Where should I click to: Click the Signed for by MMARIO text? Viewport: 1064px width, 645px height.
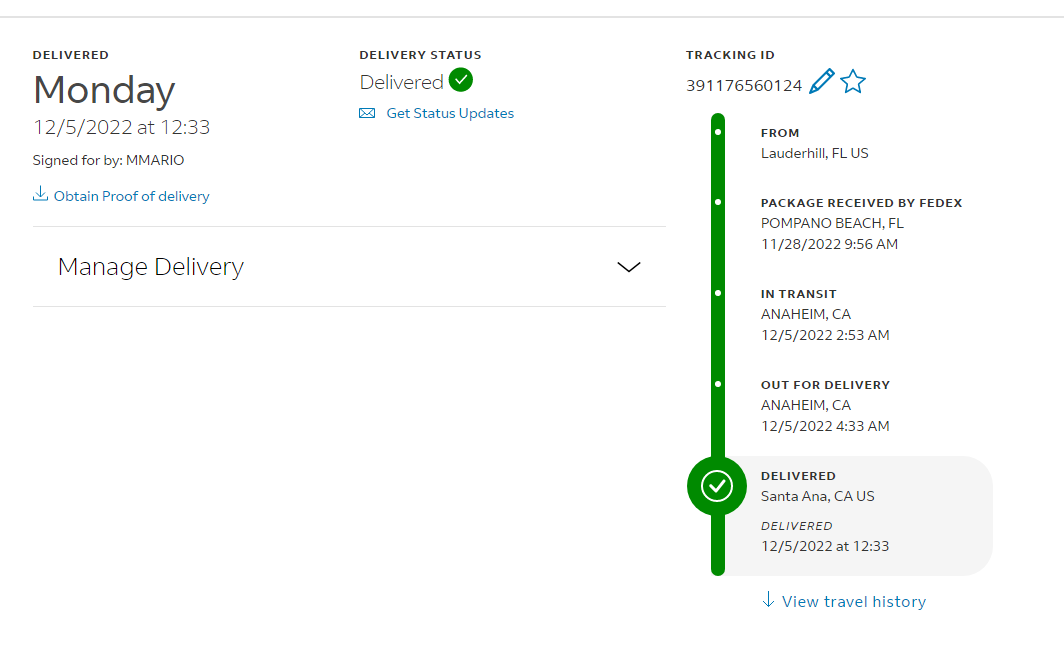point(109,160)
